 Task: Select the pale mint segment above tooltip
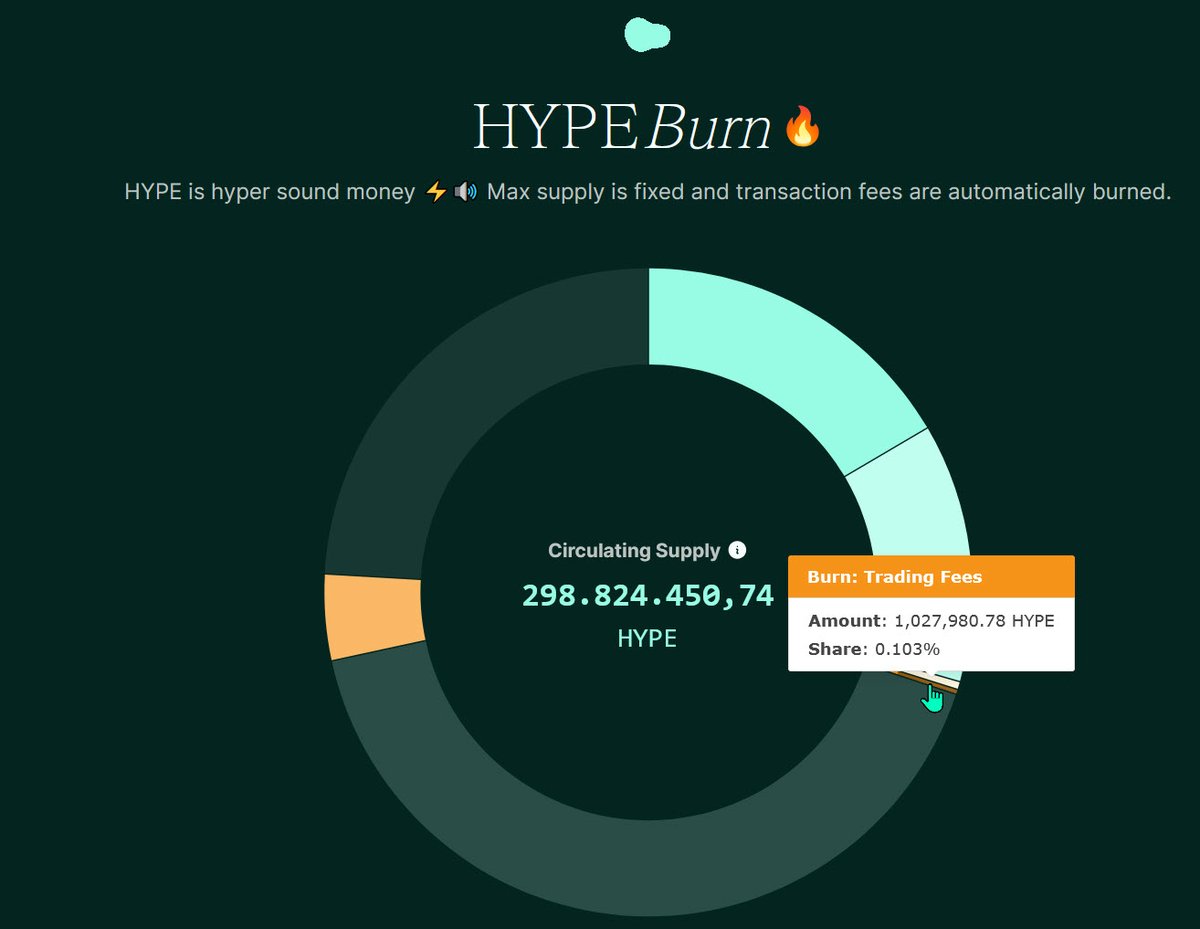tap(910, 500)
